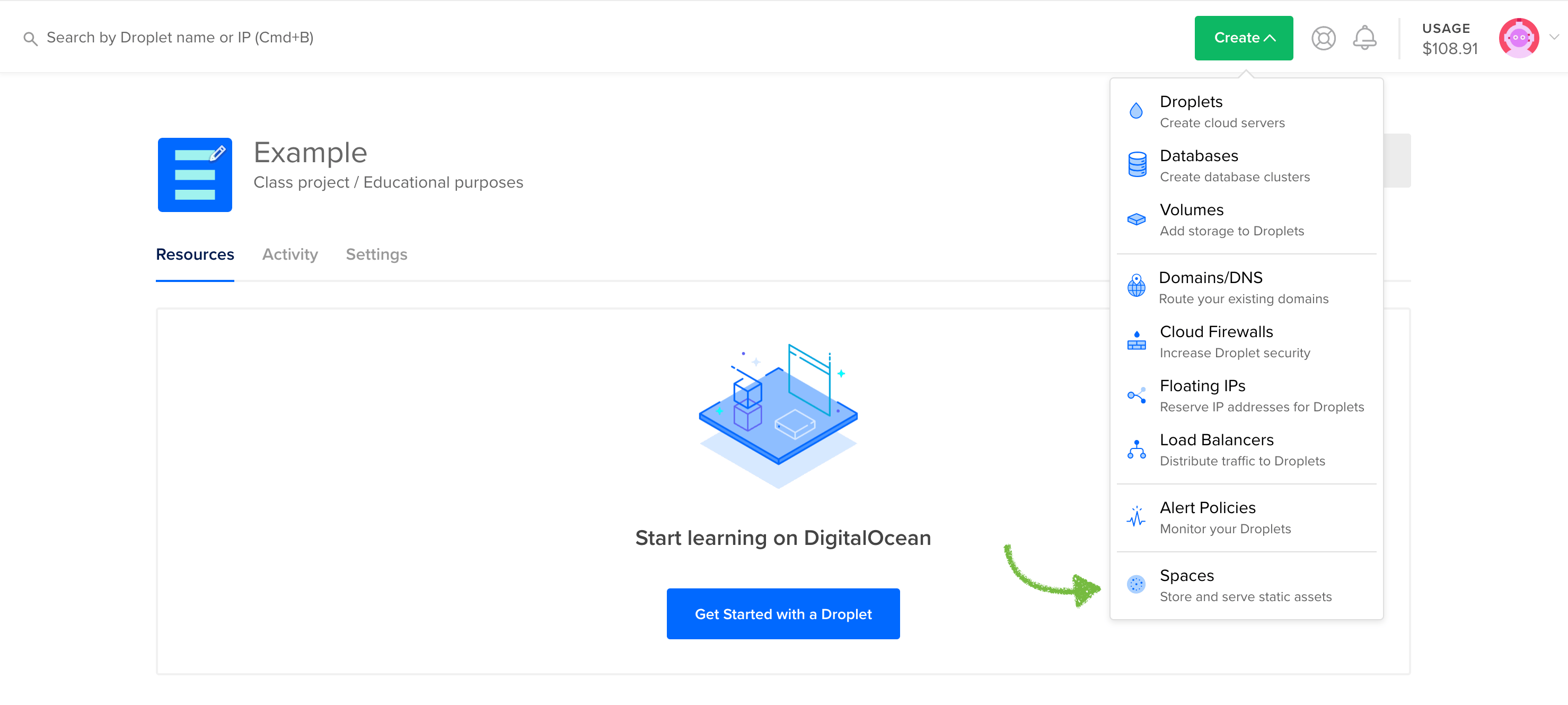Click the search magnifier icon

coord(30,39)
